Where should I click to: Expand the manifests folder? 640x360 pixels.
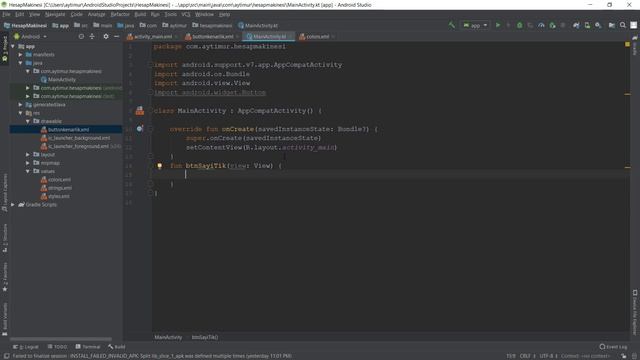click(x=20, y=55)
